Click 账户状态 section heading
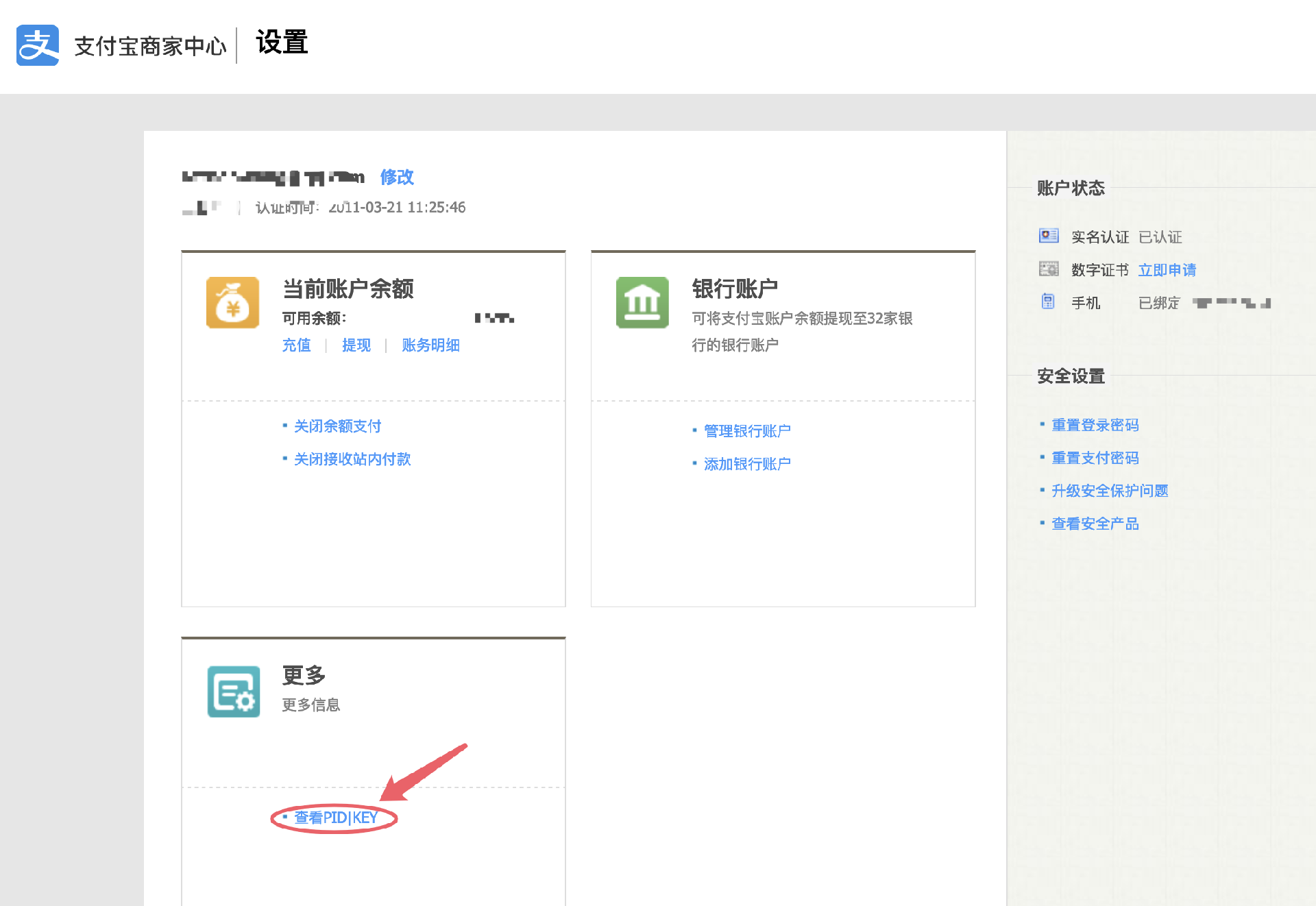This screenshot has height=906, width=1316. (x=1071, y=188)
